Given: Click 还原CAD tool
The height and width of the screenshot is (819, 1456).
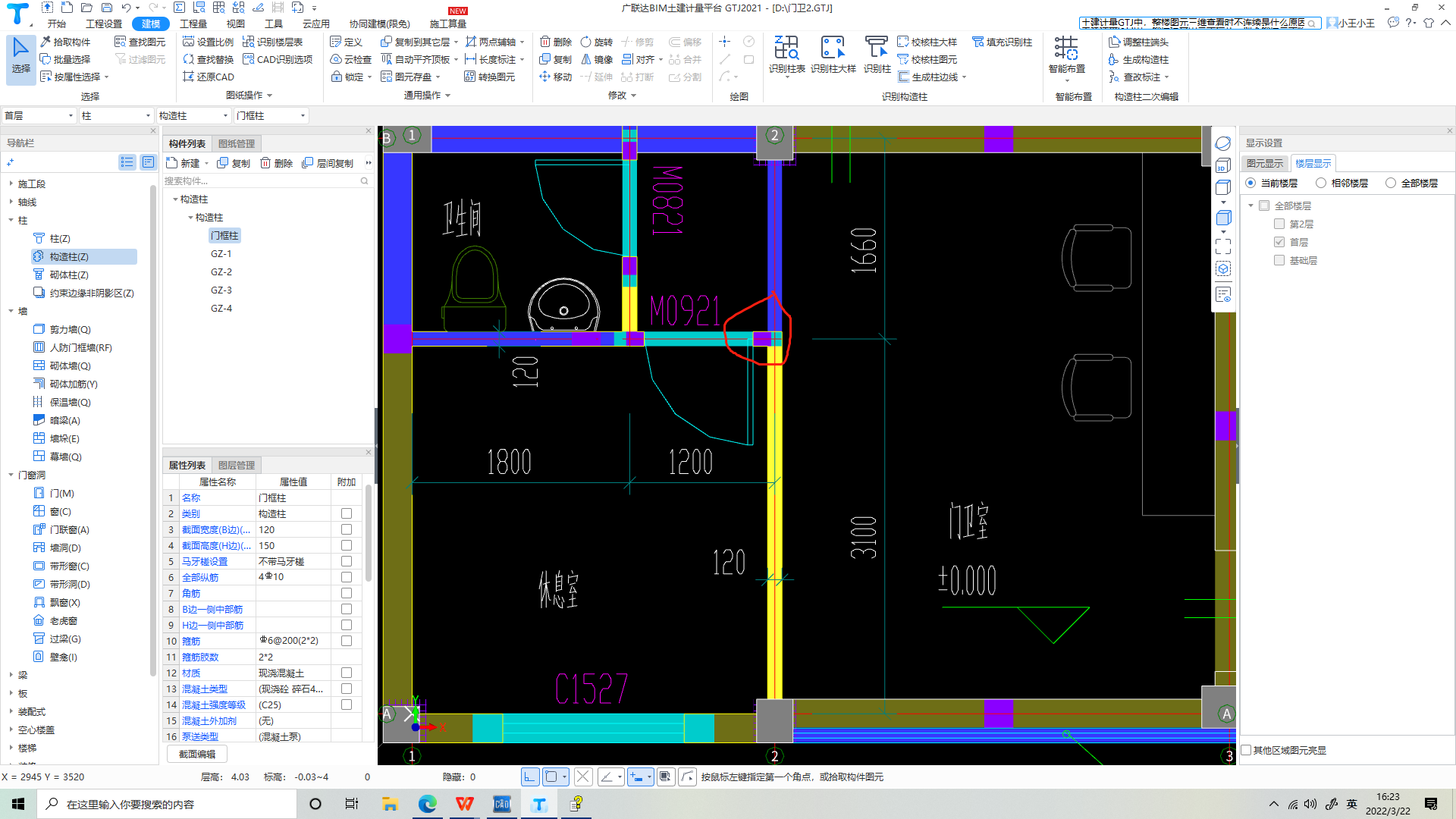Looking at the screenshot, I should (x=209, y=77).
